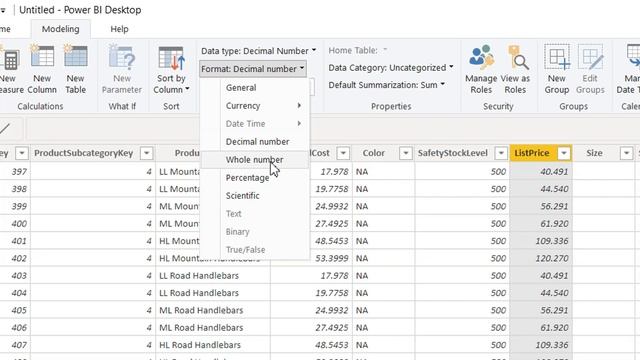Open View as Roles
This screenshot has width=640, height=360.
(x=515, y=70)
